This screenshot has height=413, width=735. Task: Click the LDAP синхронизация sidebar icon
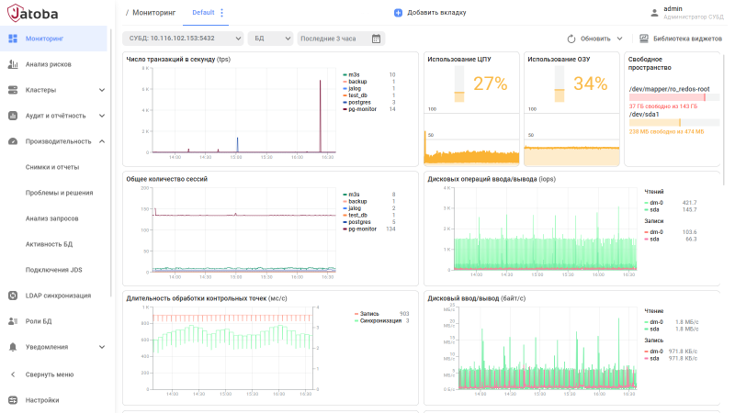pyautogui.click(x=13, y=295)
